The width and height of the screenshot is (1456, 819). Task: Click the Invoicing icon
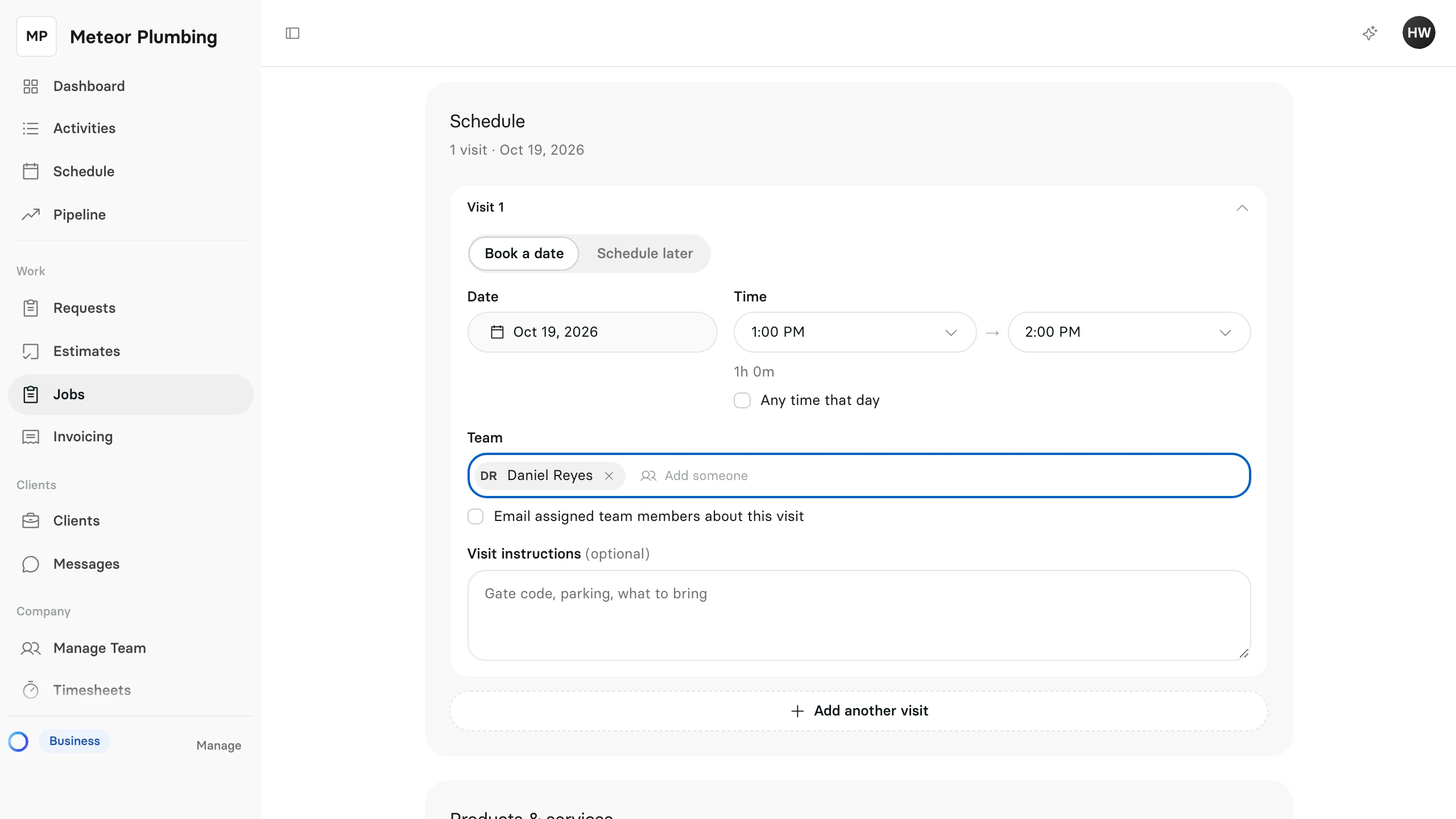(x=31, y=437)
